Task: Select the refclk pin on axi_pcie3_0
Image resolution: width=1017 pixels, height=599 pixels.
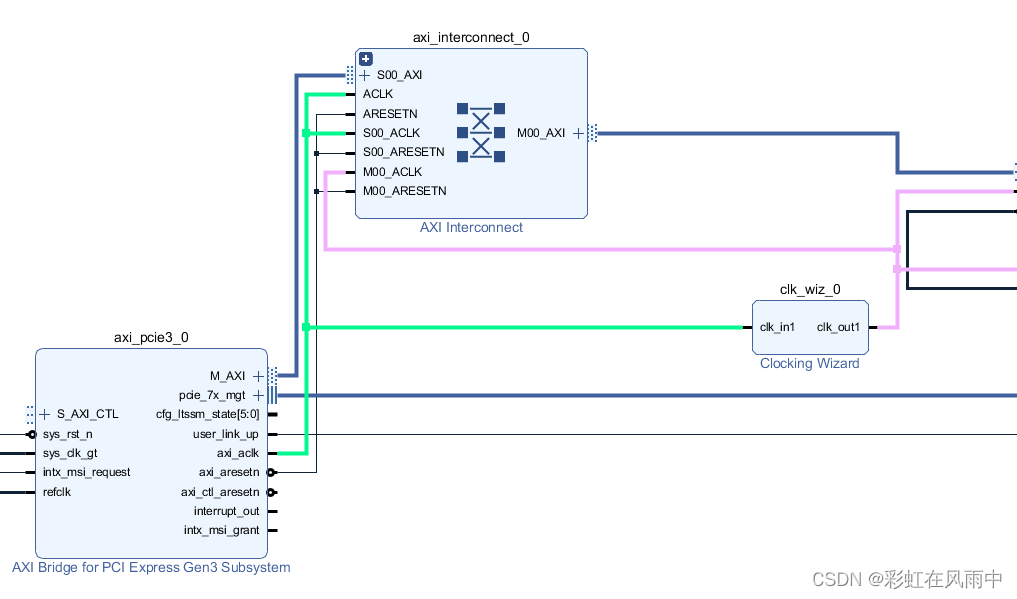Action: (x=55, y=492)
